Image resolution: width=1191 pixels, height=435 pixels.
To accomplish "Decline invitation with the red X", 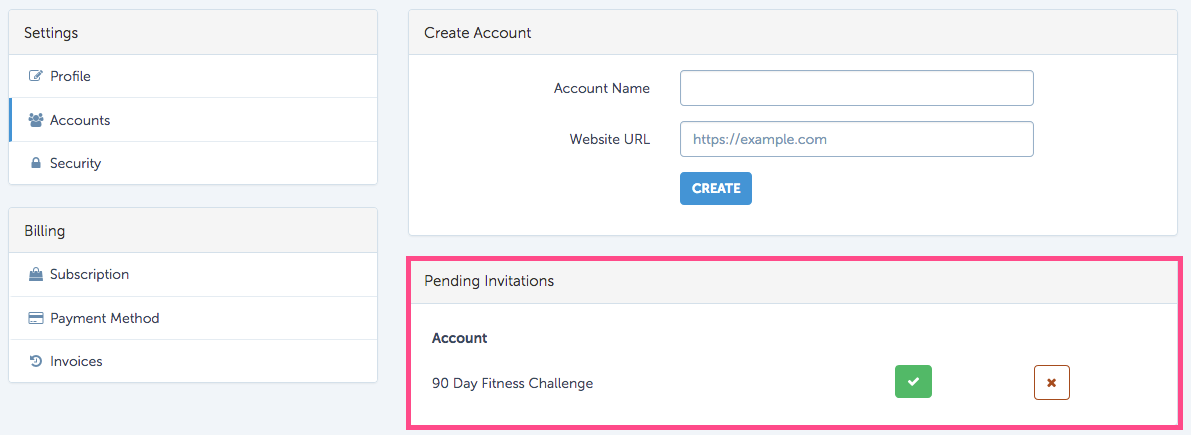I will pos(1051,382).
